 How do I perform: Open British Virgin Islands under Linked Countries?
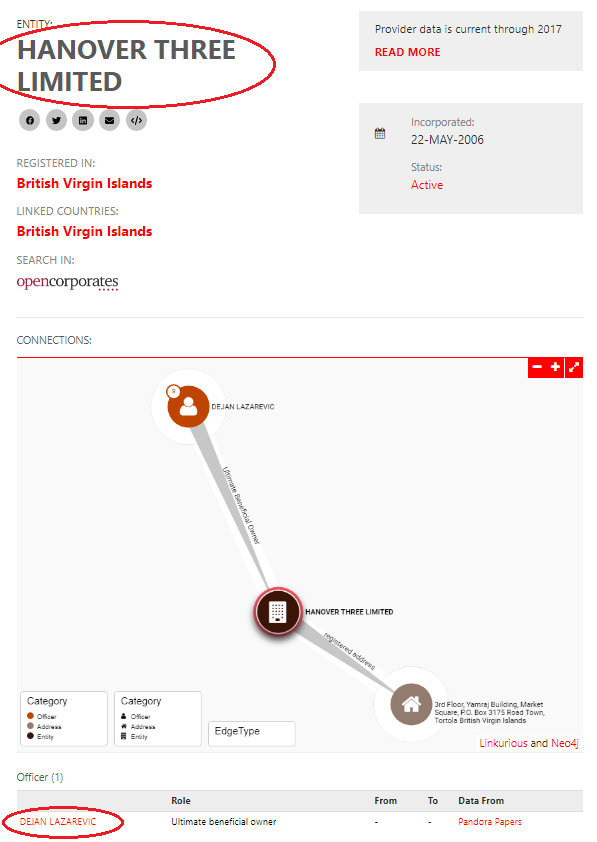pyautogui.click(x=84, y=231)
